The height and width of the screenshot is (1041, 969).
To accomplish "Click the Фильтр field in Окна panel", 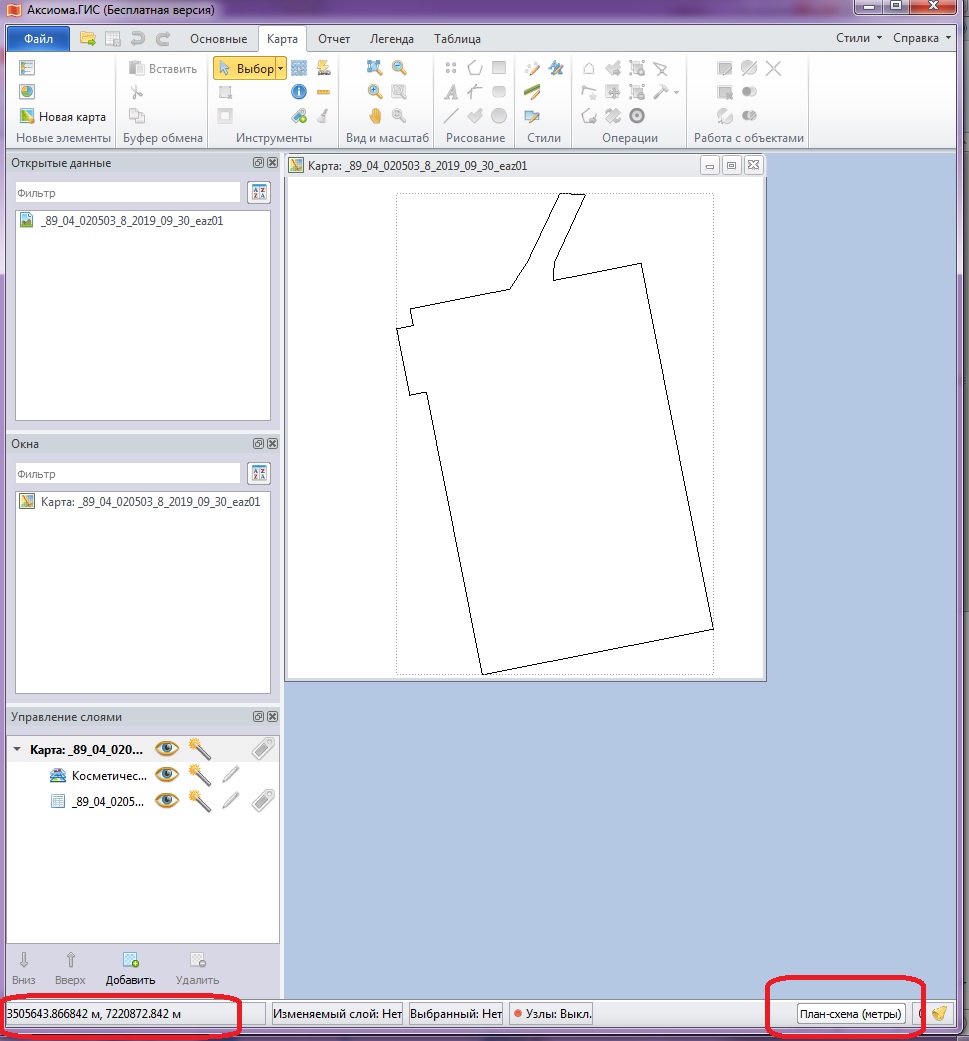I will tap(127, 473).
